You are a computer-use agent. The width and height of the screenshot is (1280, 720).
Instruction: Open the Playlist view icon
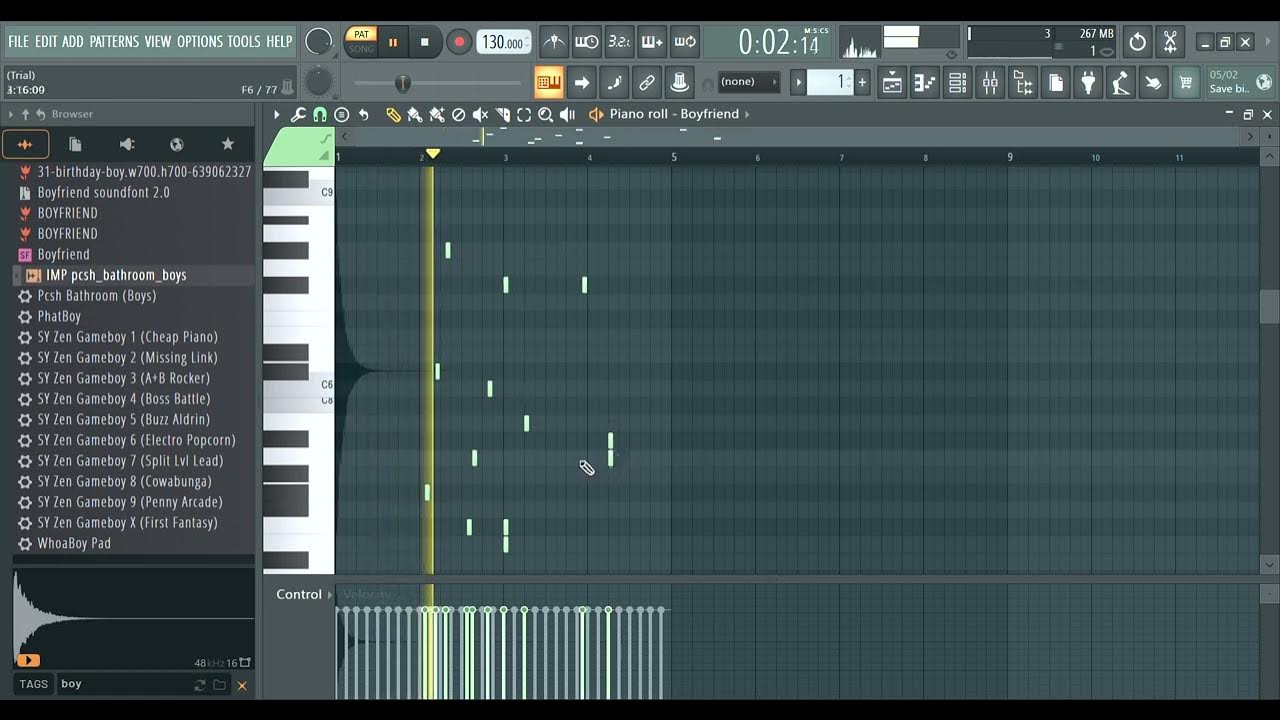[891, 83]
